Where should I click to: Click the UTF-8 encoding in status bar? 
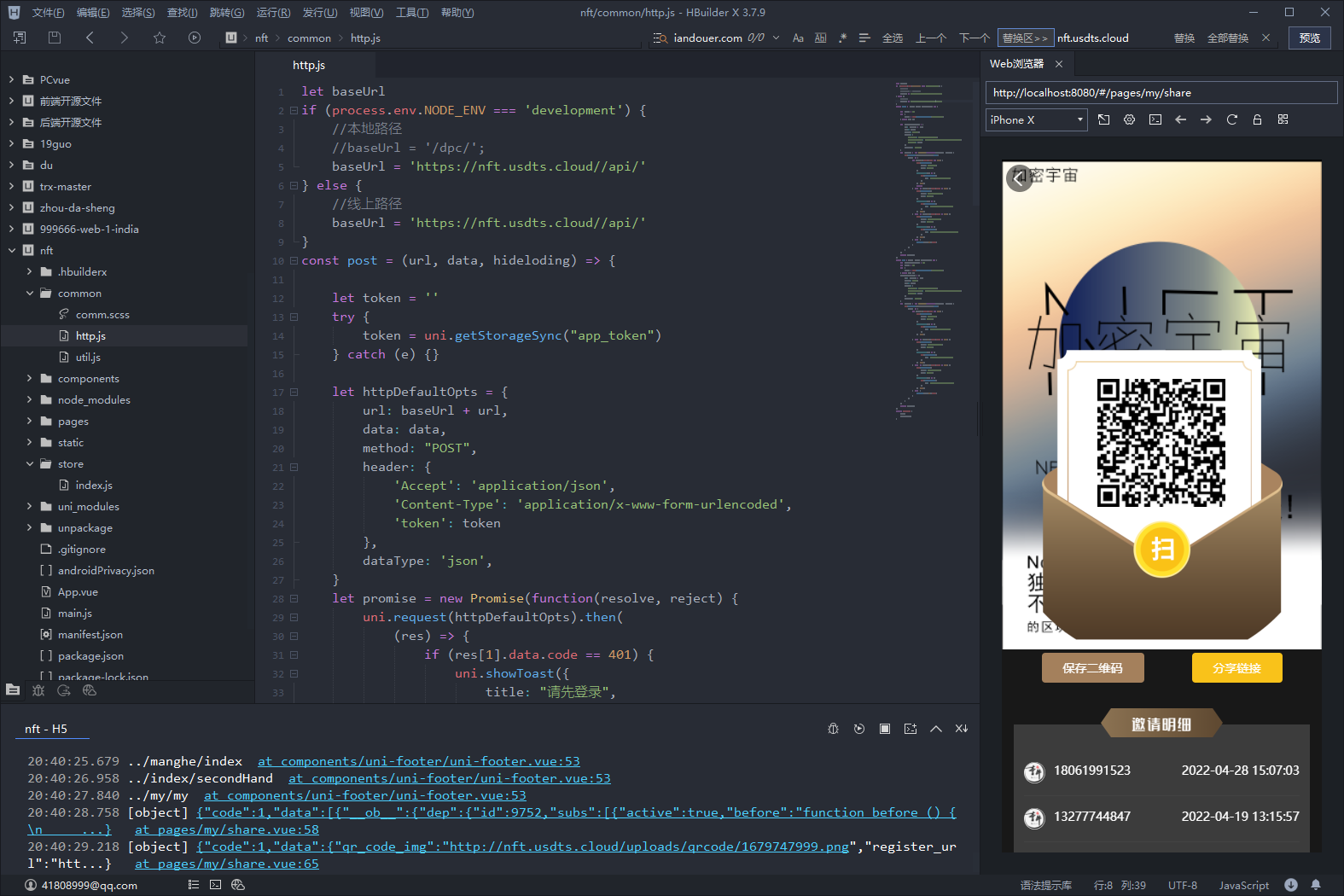1183,885
